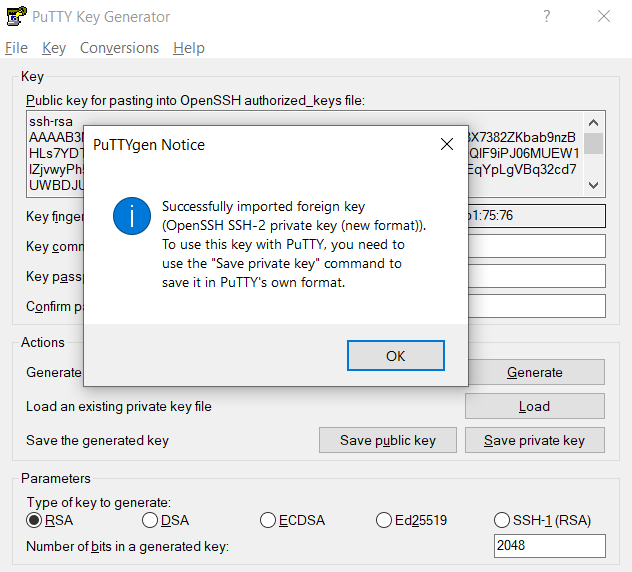This screenshot has height=572, width=632.
Task: Click the Key passphrase input field
Action: [536, 276]
